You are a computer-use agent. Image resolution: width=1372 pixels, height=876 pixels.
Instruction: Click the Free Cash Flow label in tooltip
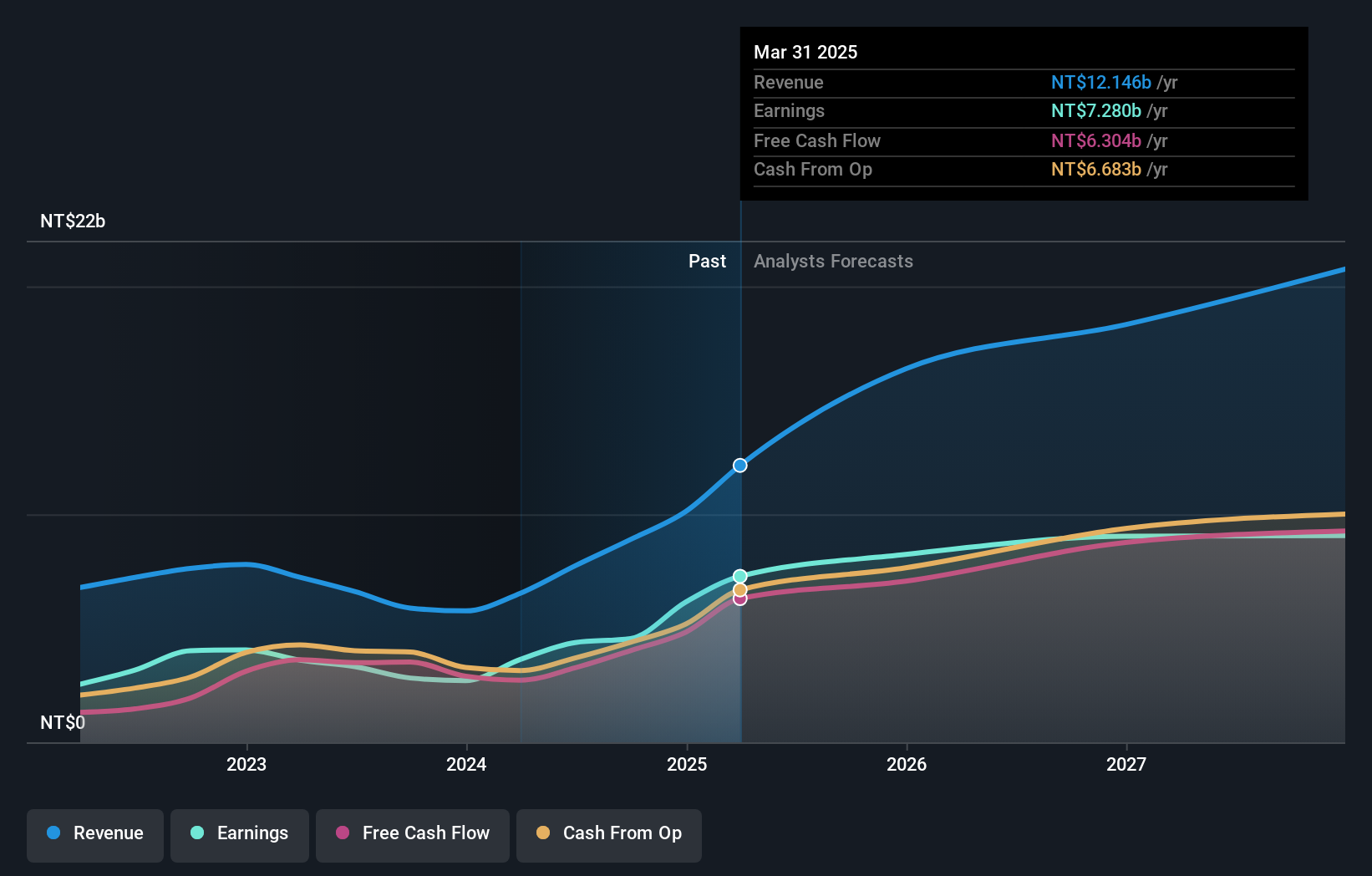pos(817,140)
